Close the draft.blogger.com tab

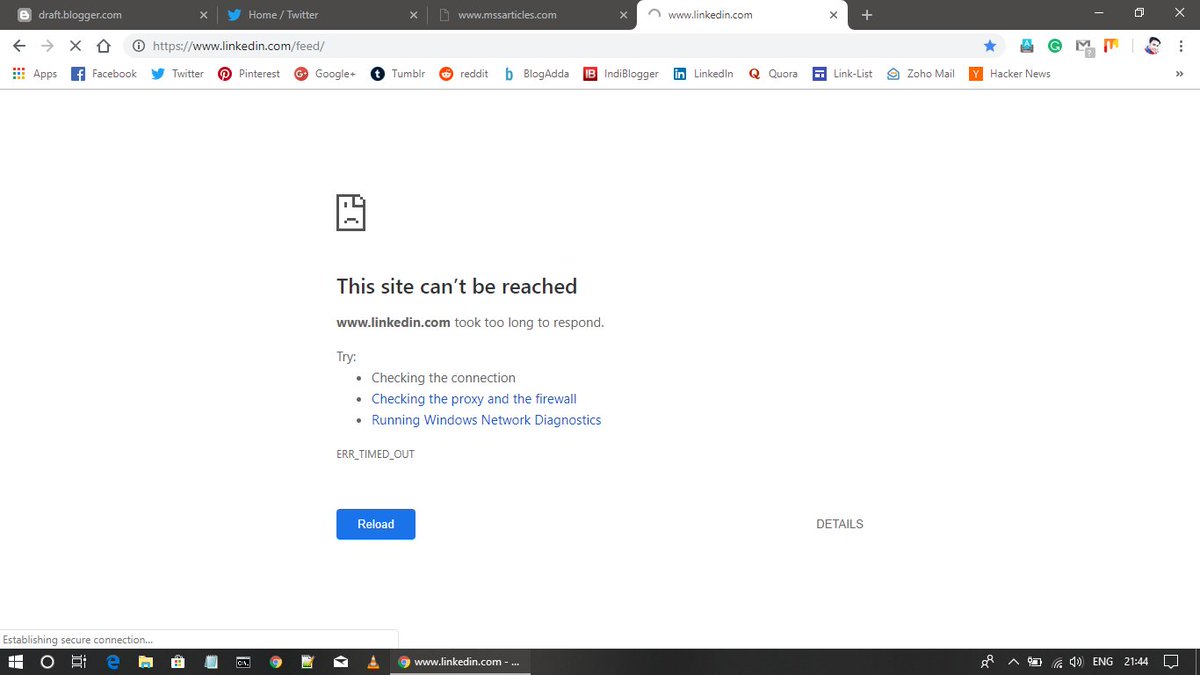click(204, 15)
